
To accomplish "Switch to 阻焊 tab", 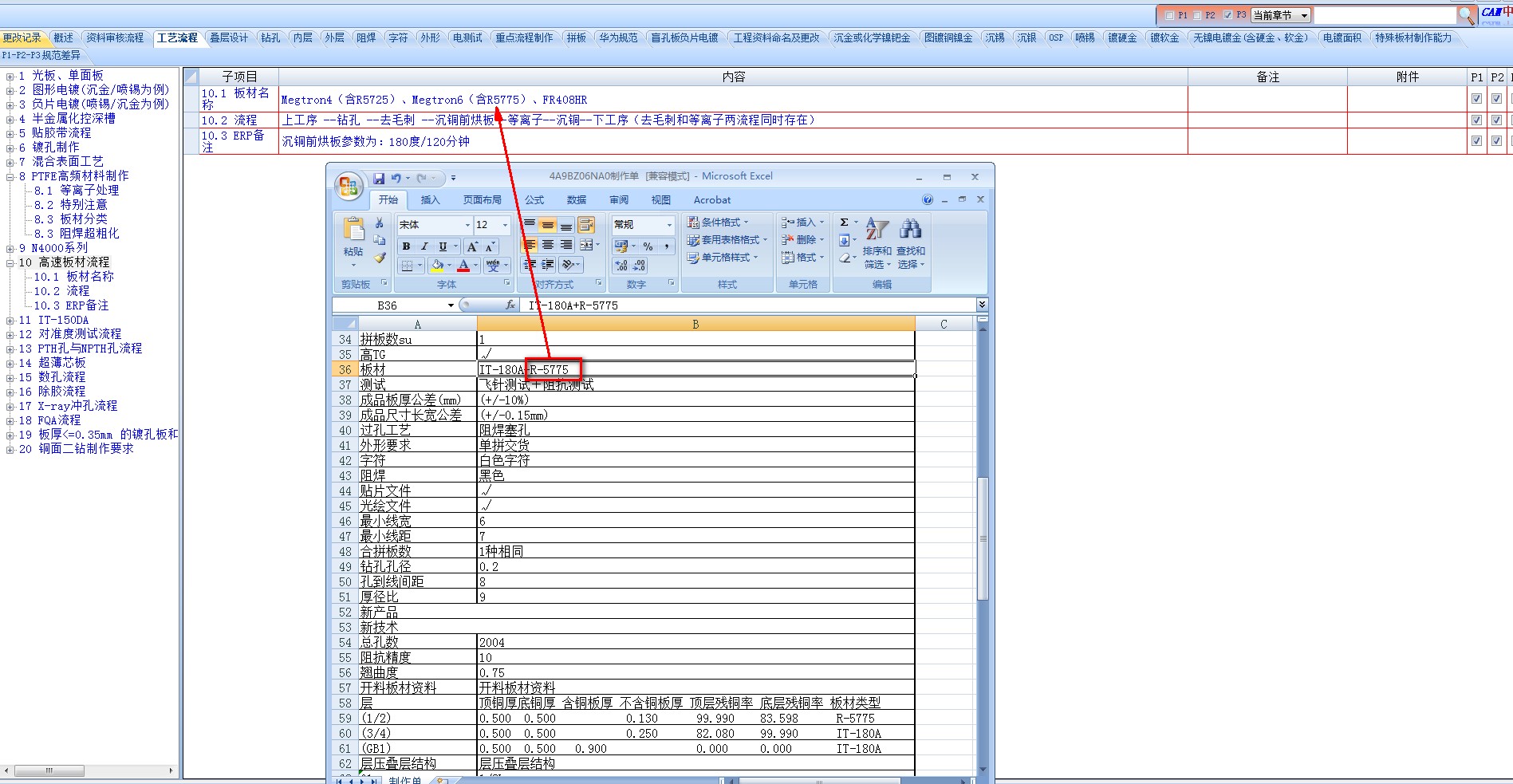I will (x=366, y=37).
